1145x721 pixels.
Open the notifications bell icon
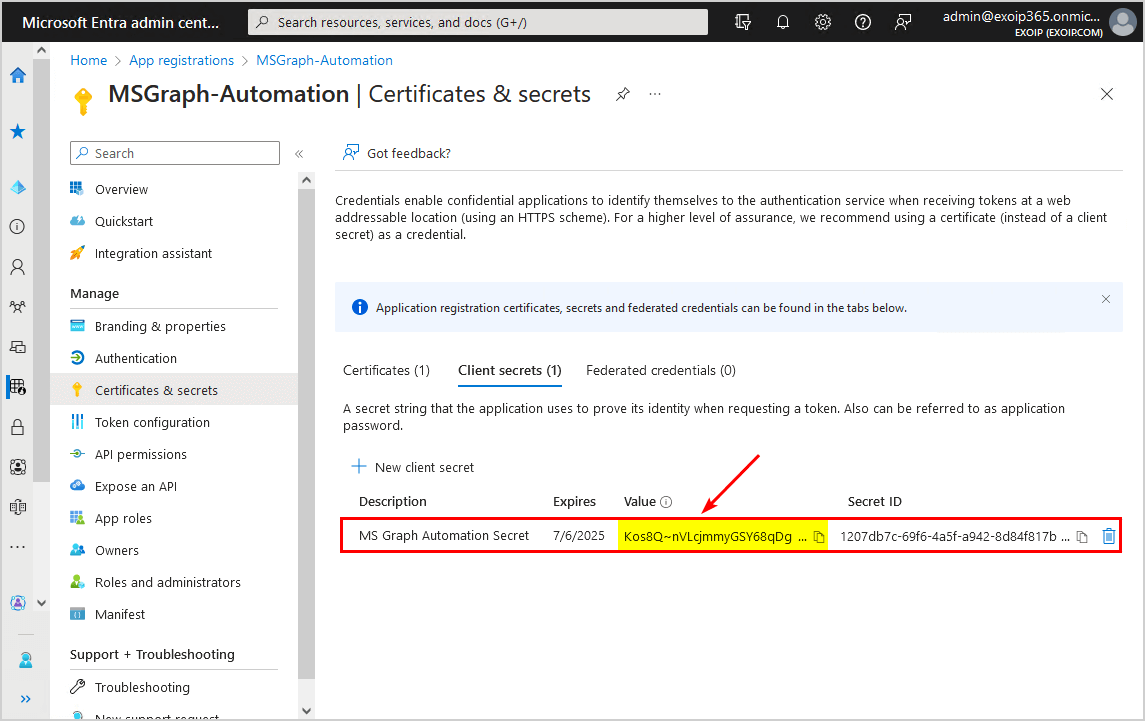tap(783, 22)
